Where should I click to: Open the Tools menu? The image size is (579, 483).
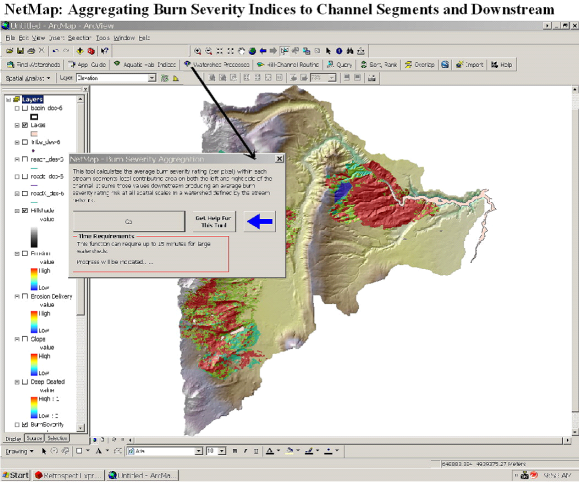(103, 38)
